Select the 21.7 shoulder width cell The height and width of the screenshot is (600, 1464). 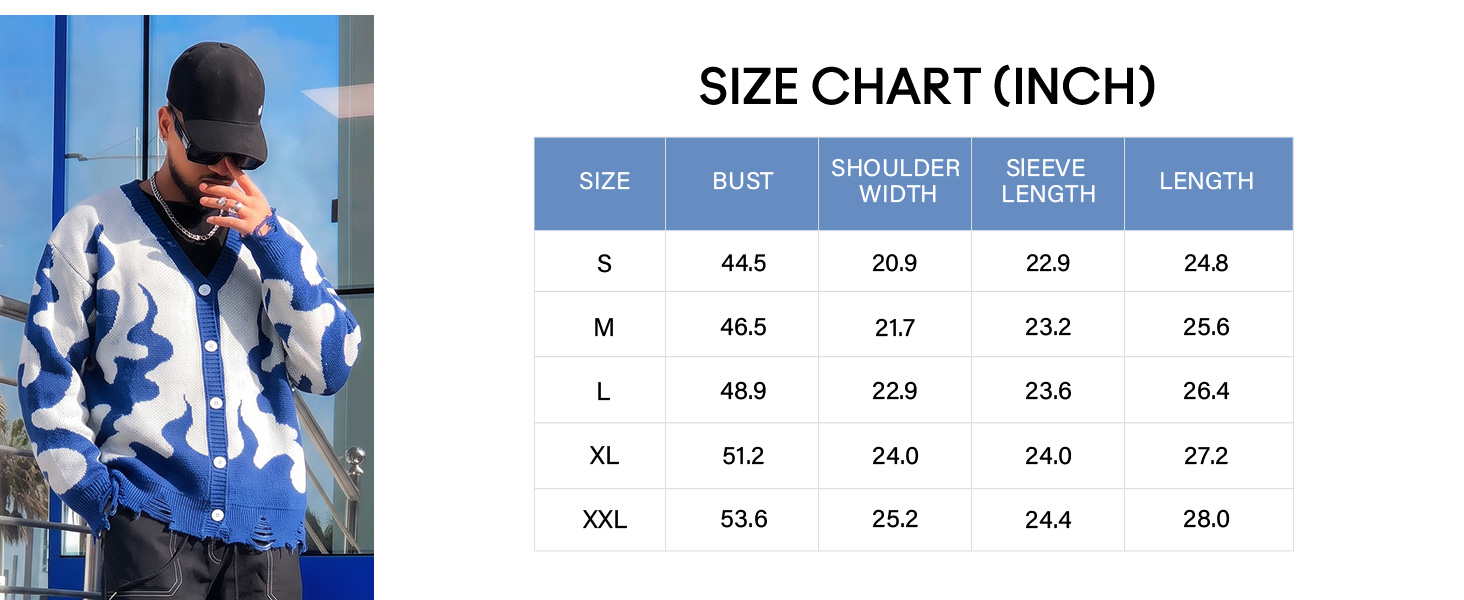click(895, 328)
